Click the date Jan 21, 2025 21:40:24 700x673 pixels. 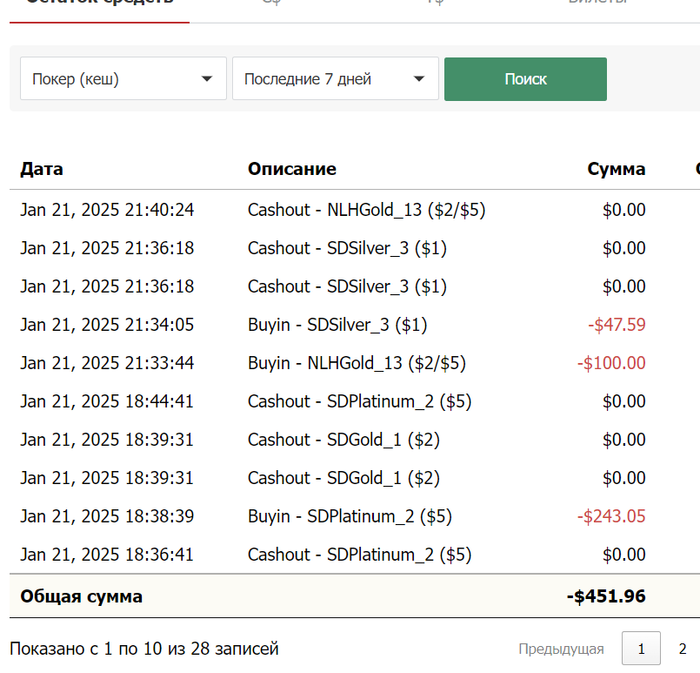coord(107,210)
